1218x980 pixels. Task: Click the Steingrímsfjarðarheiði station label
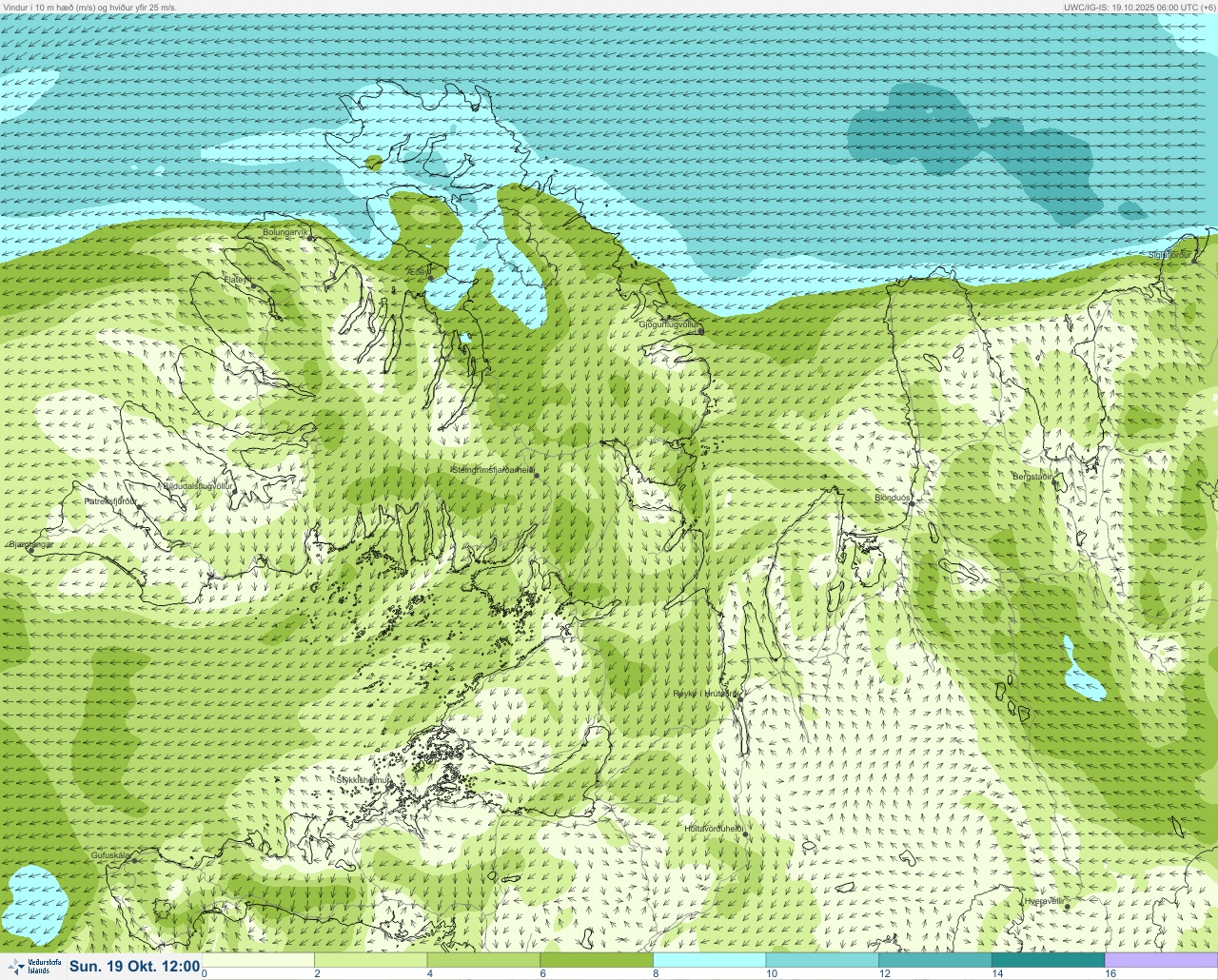[492, 470]
